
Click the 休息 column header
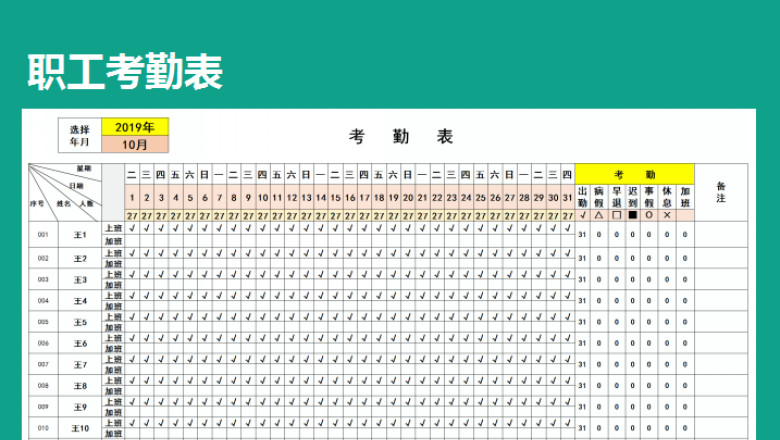667,197
